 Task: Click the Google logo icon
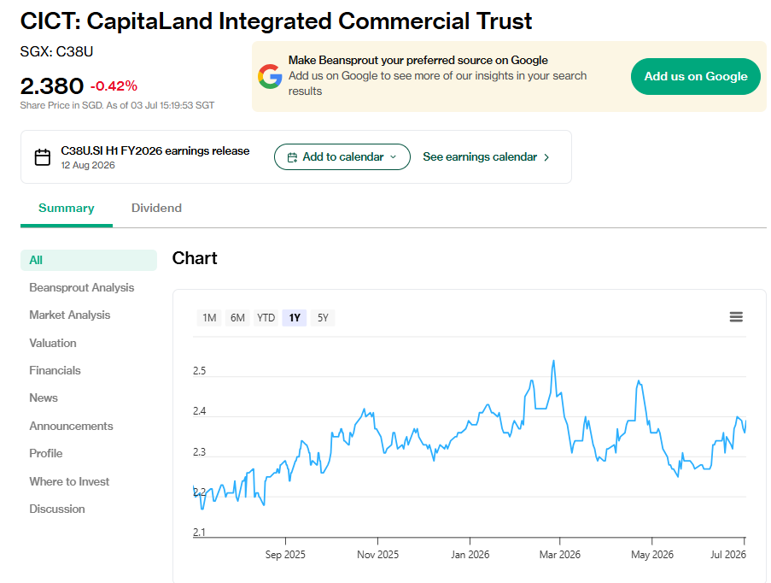(270, 76)
